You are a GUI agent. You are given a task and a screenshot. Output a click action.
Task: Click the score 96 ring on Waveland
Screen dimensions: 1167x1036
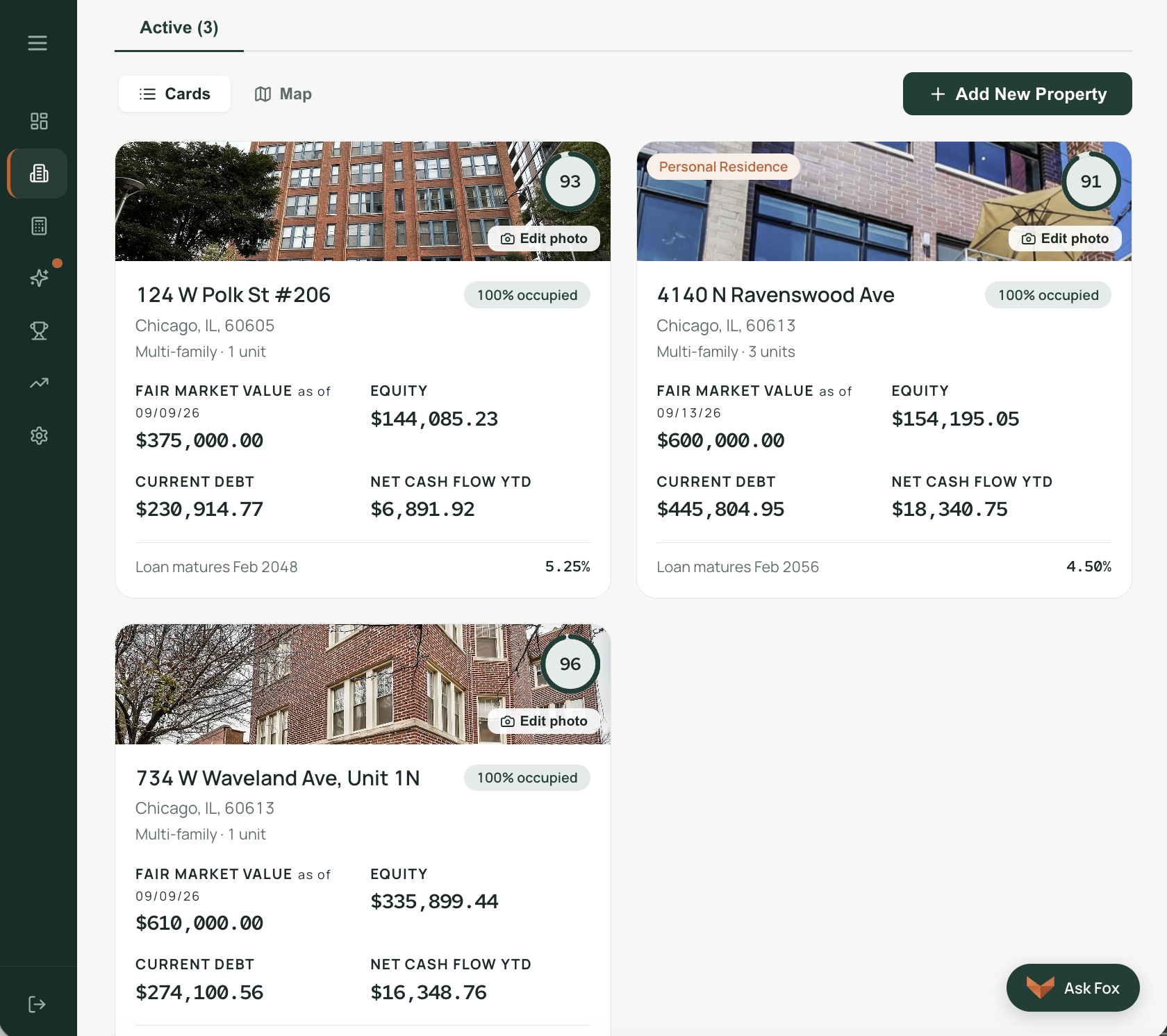pos(570,664)
